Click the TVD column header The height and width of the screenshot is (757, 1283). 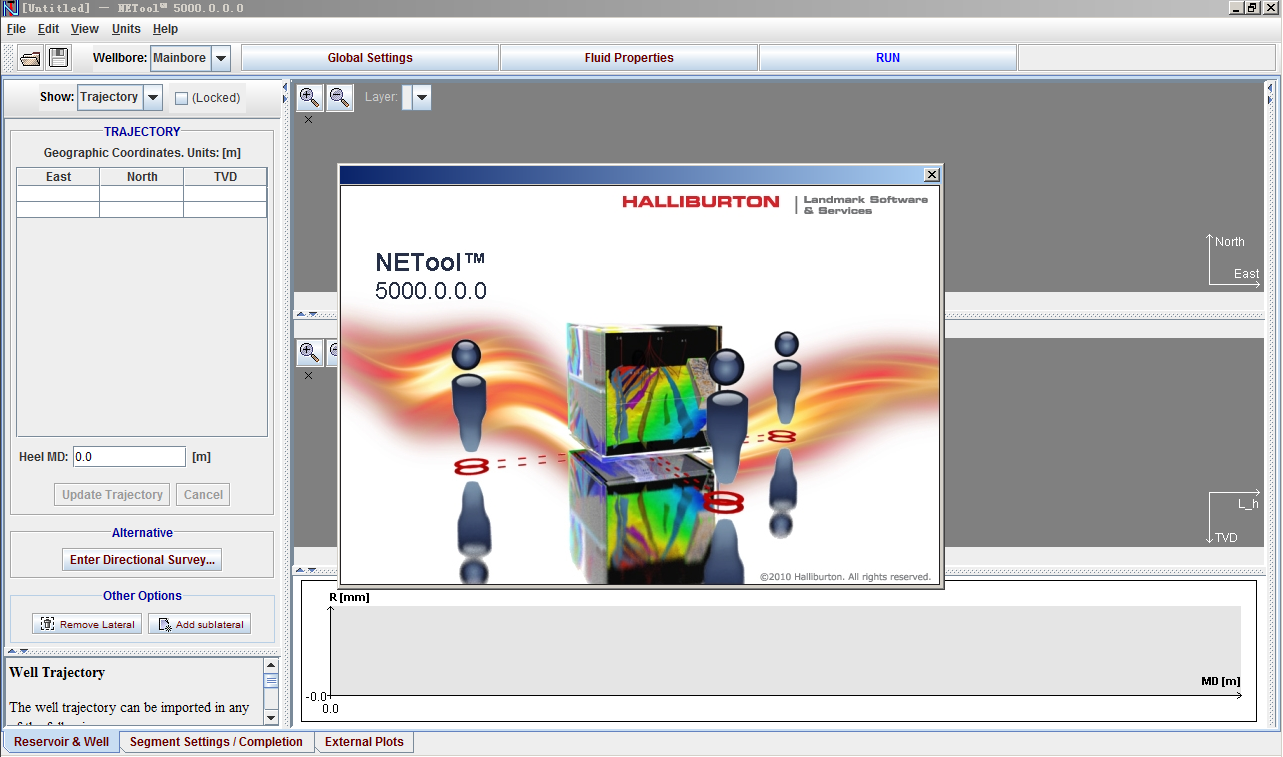pos(225,177)
